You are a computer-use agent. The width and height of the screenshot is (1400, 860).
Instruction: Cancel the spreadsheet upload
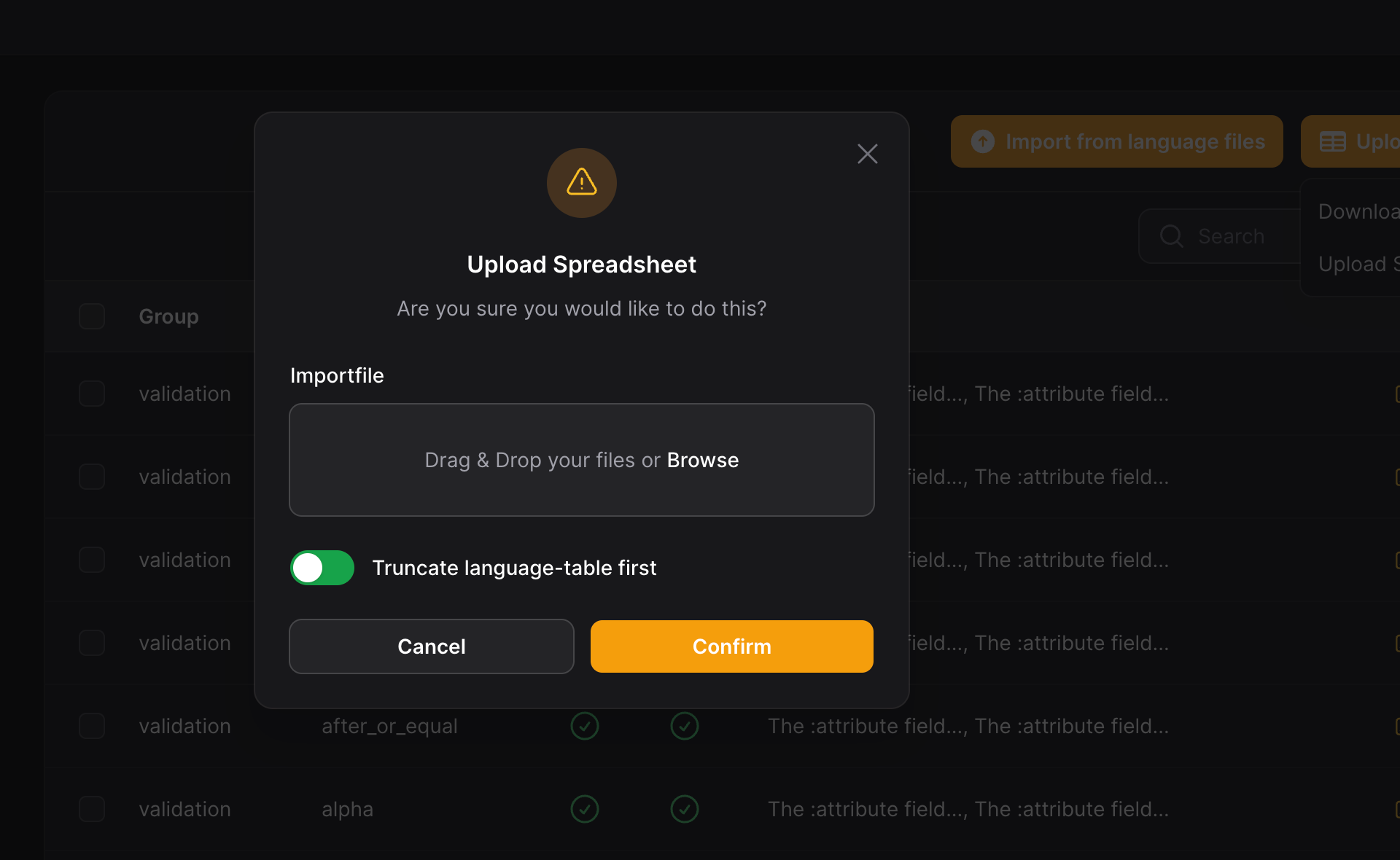tap(431, 646)
